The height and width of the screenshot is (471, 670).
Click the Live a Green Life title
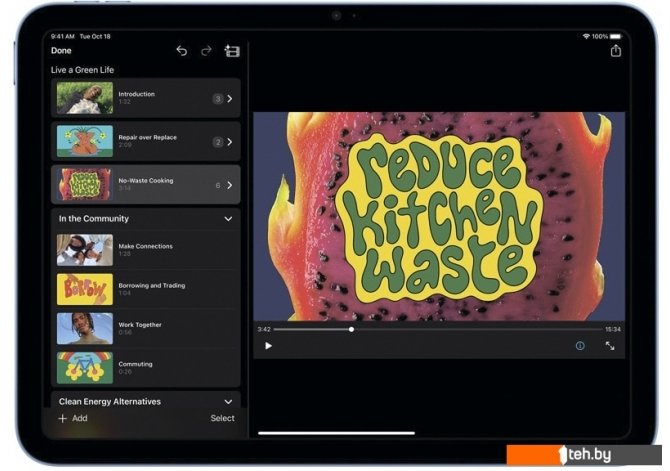[82, 70]
